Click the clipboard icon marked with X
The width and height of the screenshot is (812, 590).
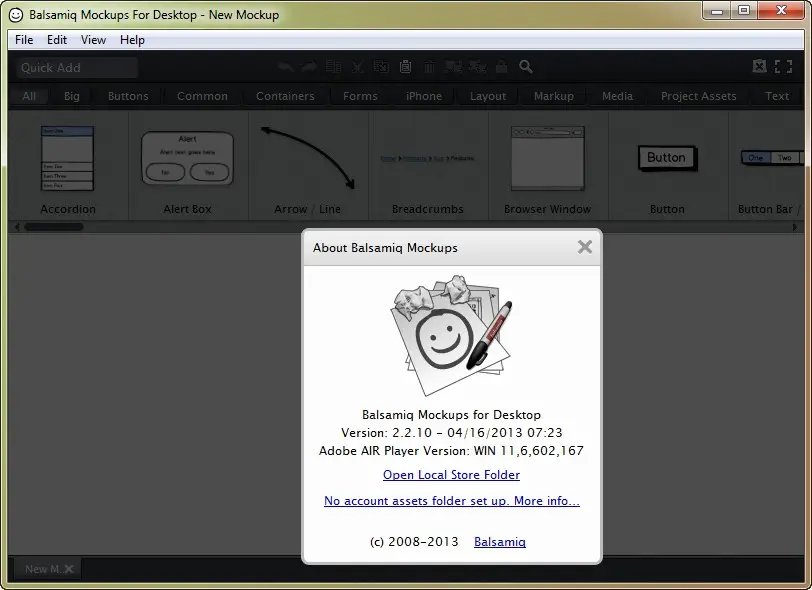click(x=759, y=66)
